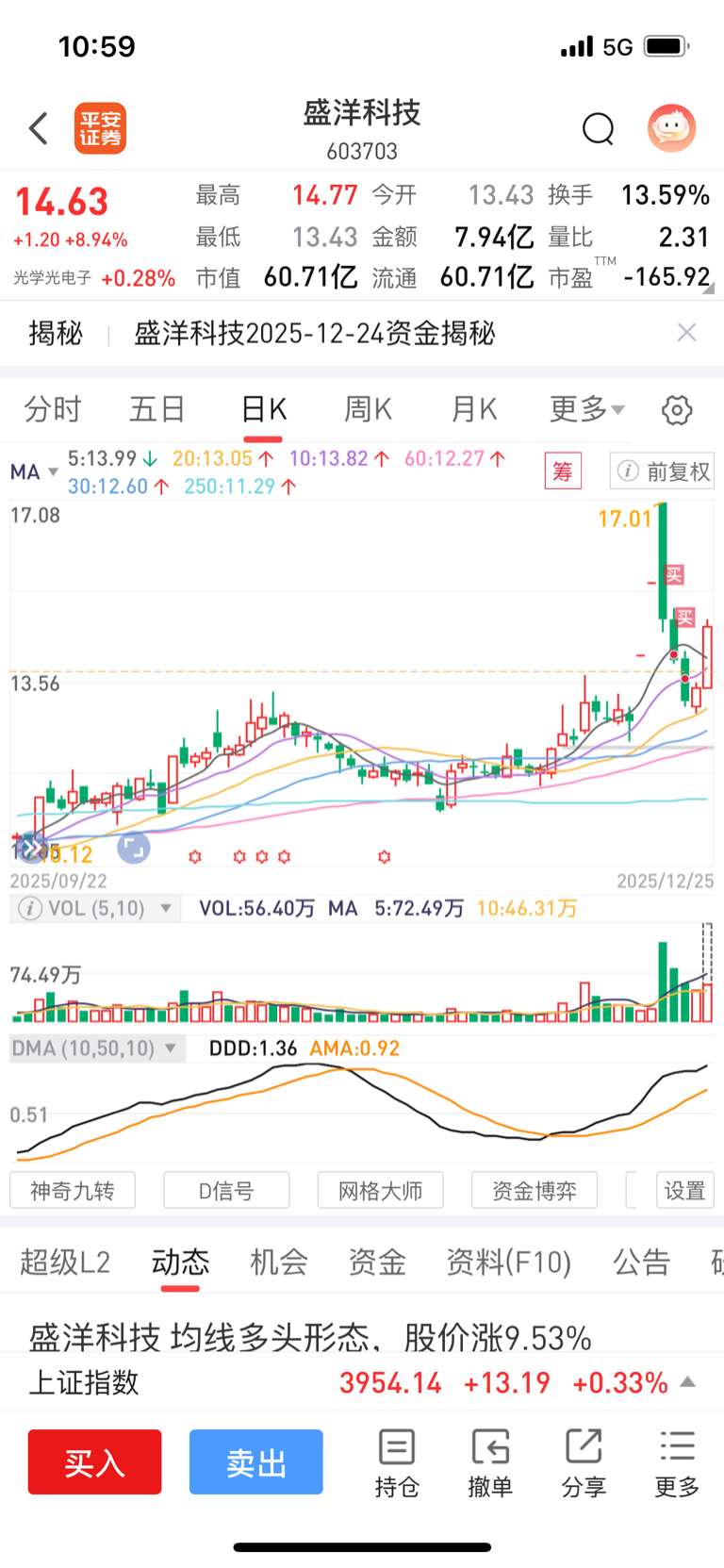The image size is (724, 1568).
Task: Tap the 上证指数 3954.14 value
Action: click(390, 1382)
